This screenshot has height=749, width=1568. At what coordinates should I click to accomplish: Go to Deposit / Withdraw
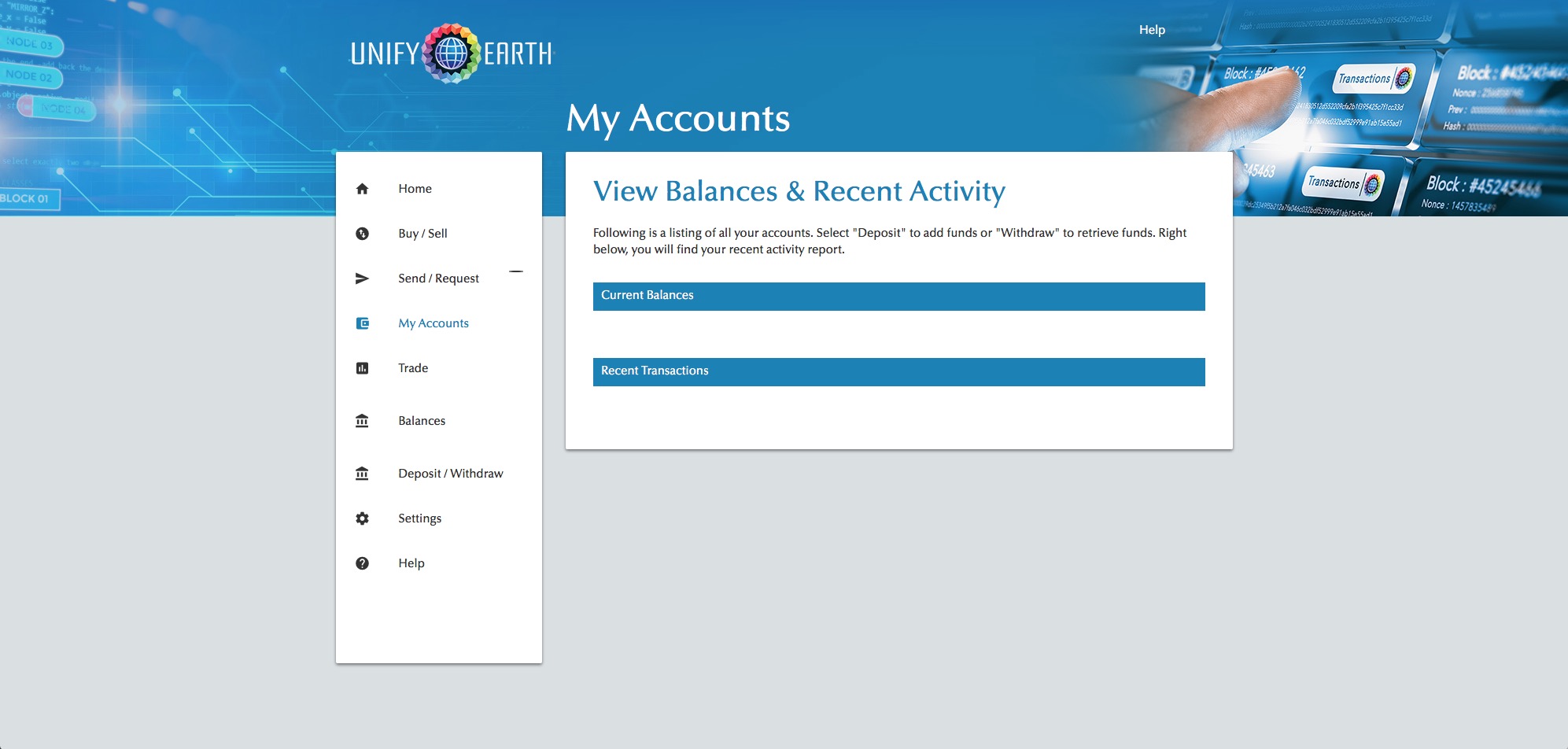451,474
